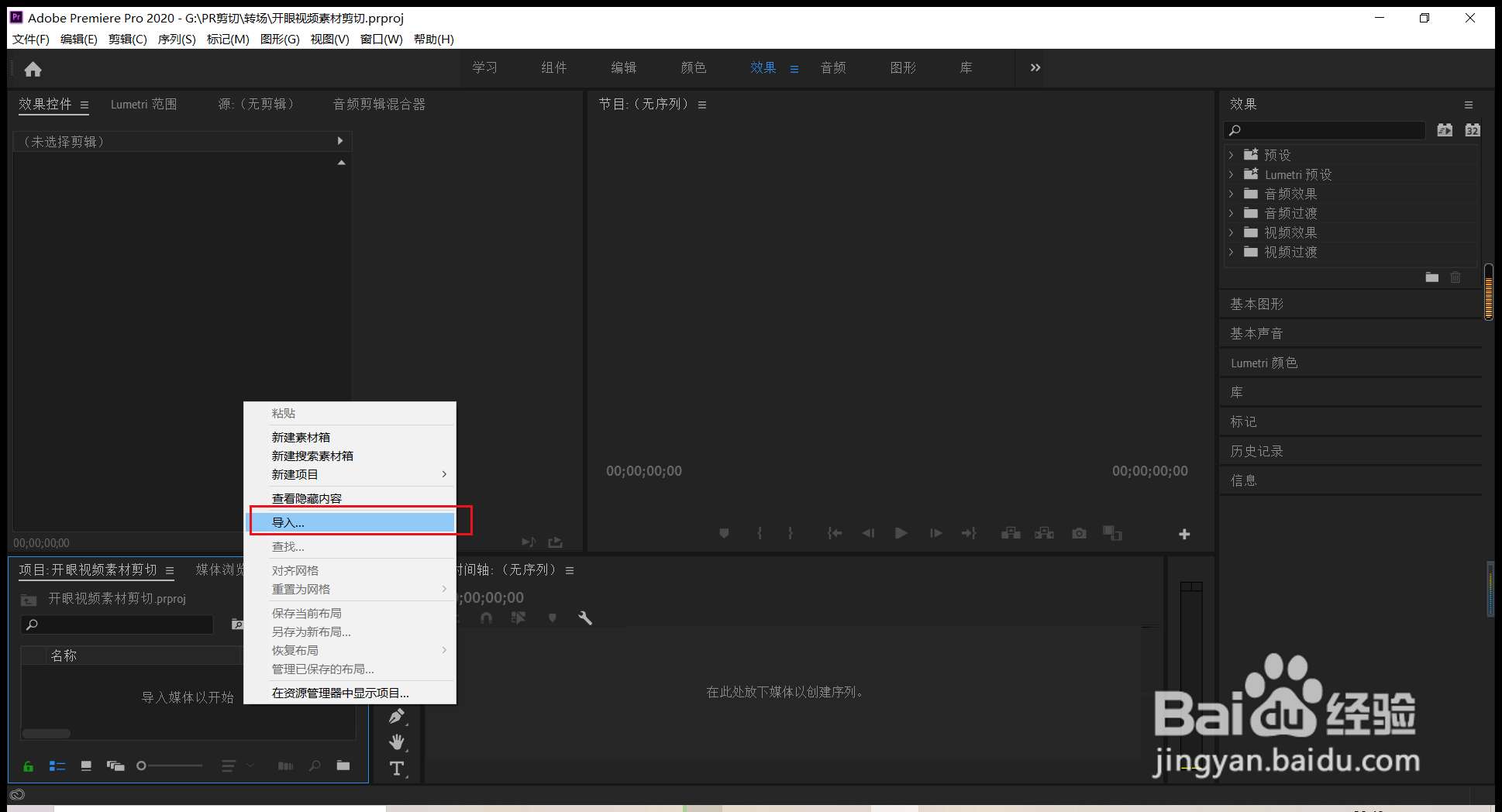Open Lumetri 范围 tab
This screenshot has height=812, width=1502.
pyautogui.click(x=143, y=104)
